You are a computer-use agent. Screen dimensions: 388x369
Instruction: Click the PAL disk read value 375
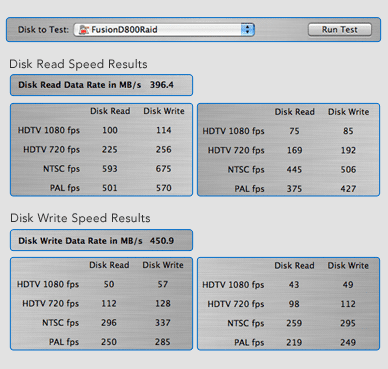pos(294,189)
